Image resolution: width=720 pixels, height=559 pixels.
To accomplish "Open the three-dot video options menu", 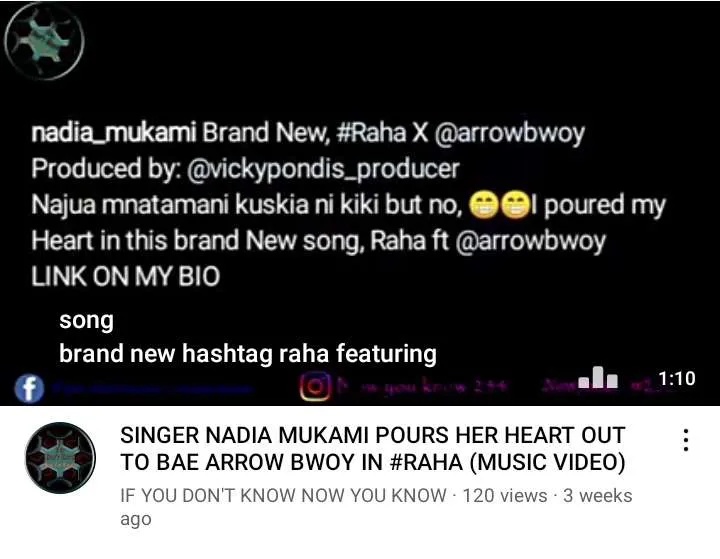I will [686, 440].
